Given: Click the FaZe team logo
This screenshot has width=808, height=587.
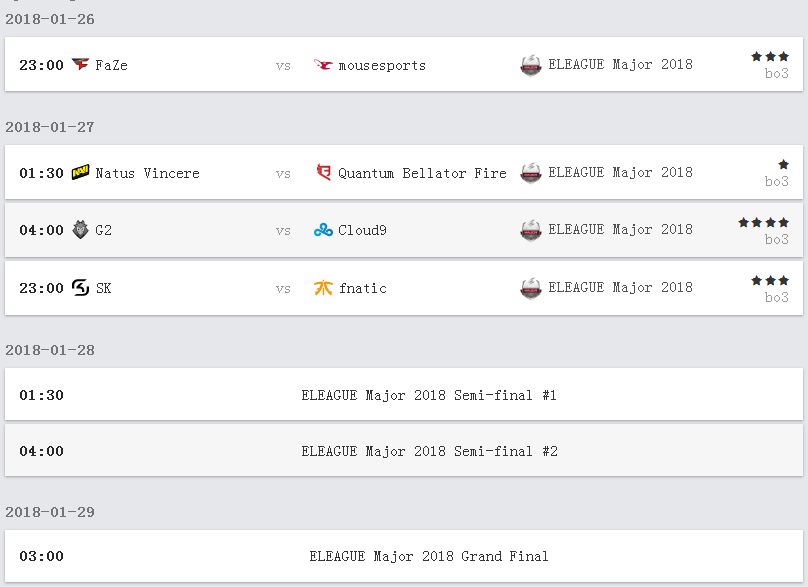Looking at the screenshot, I should pyautogui.click(x=80, y=64).
